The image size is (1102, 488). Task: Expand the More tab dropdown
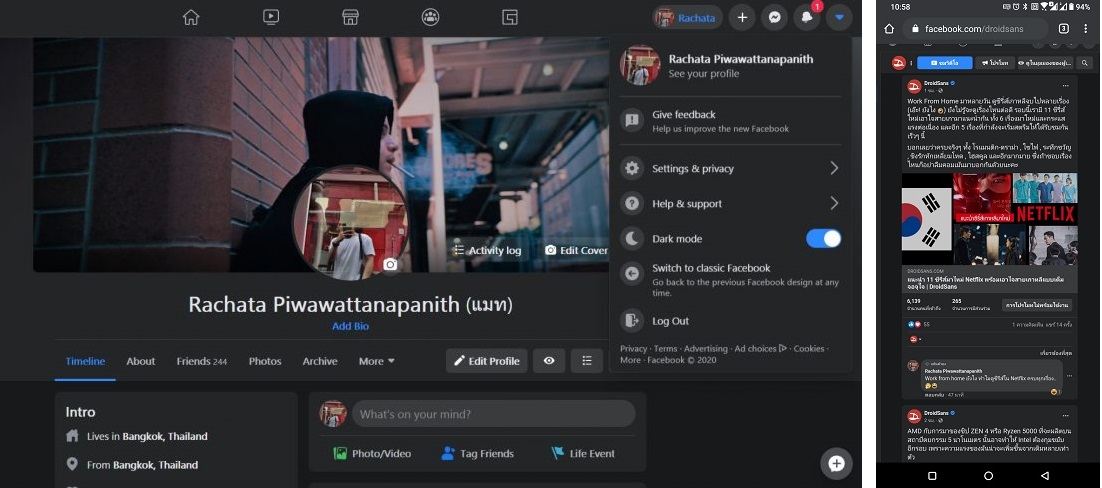377,361
